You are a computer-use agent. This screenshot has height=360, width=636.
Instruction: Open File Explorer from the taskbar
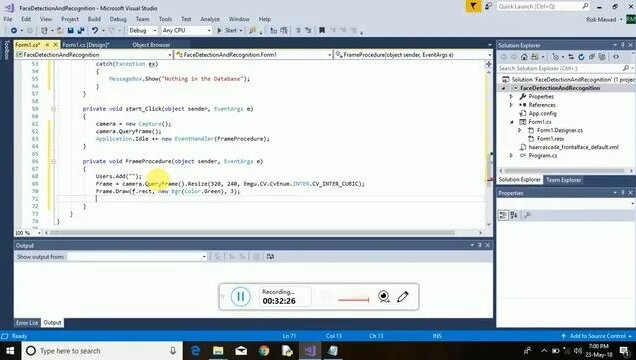218,351
